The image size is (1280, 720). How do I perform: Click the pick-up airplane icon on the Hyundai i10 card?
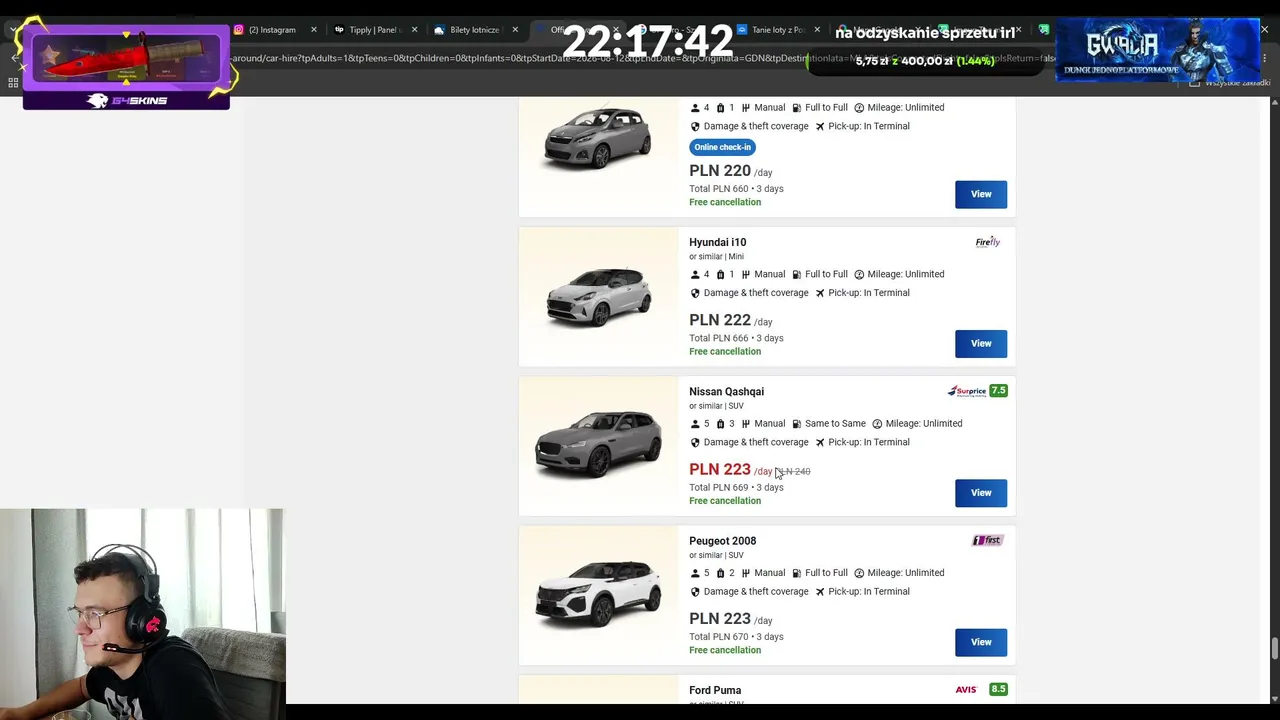pos(820,293)
